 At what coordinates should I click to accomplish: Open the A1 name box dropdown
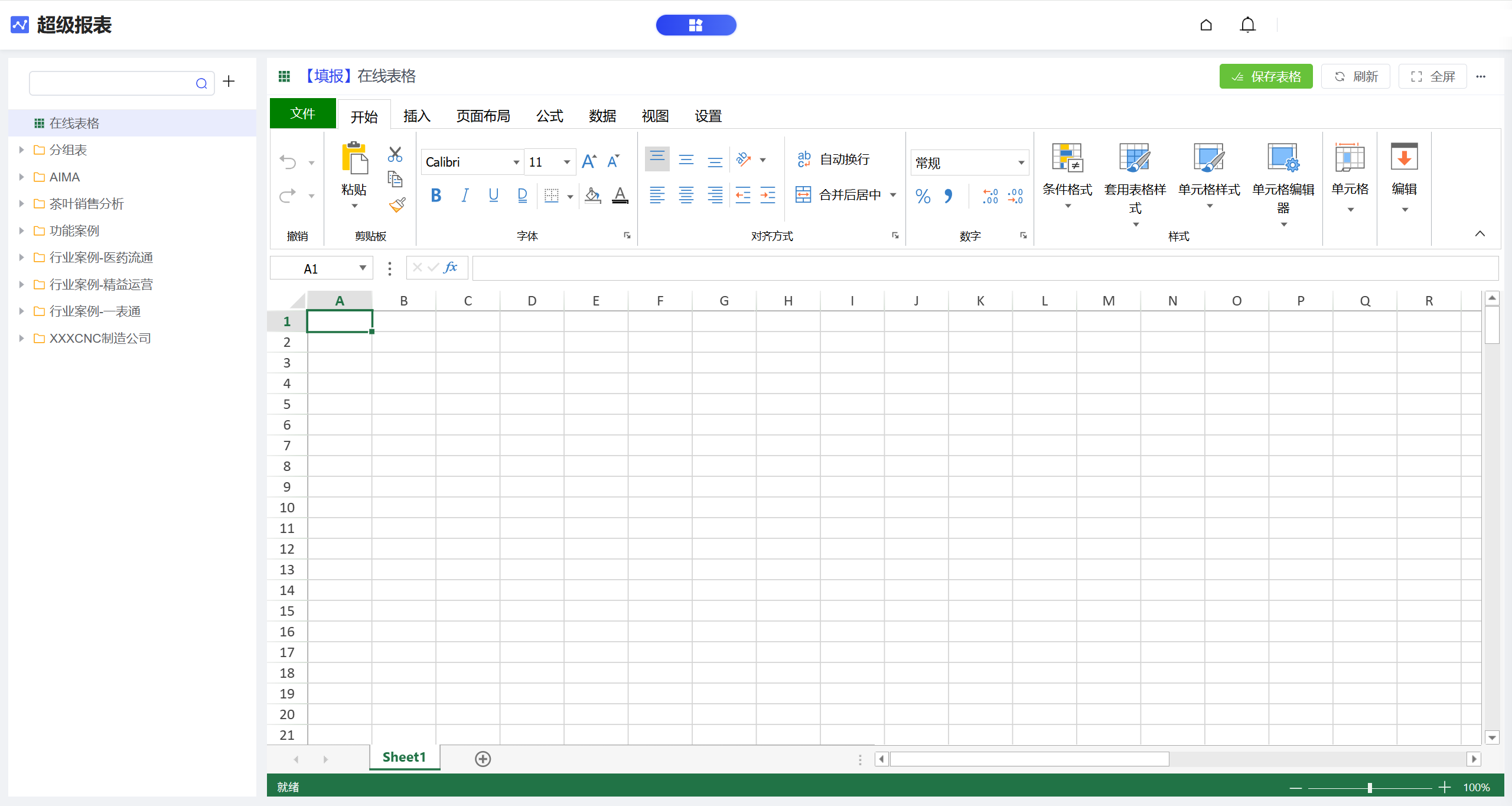coord(363,268)
